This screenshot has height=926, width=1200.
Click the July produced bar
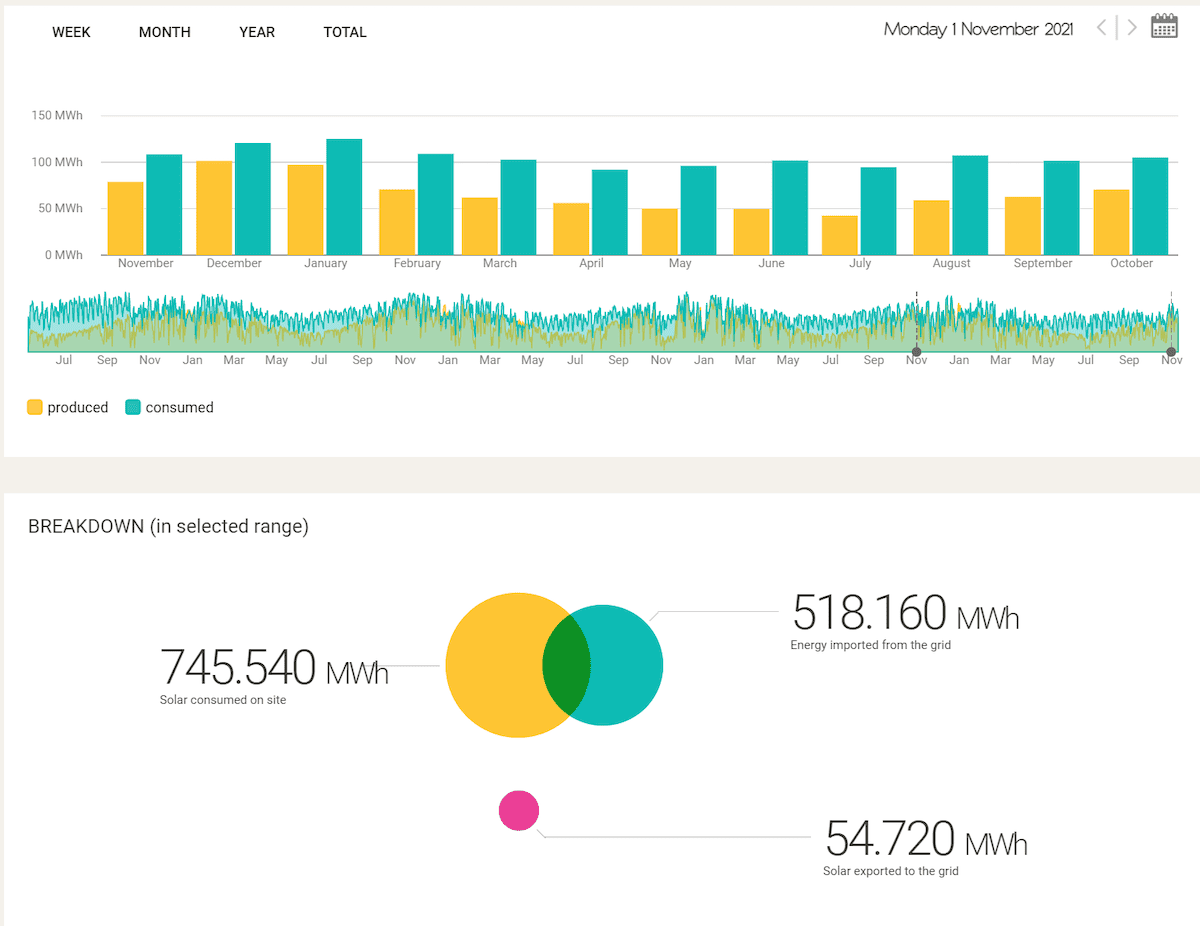click(x=840, y=235)
